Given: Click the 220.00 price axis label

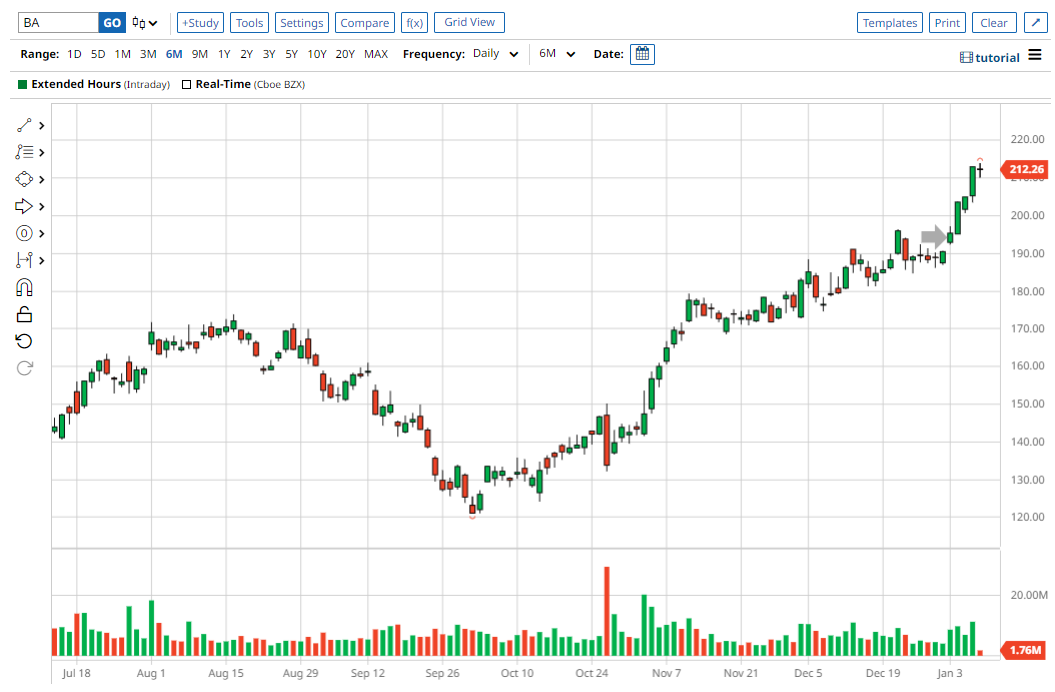Looking at the screenshot, I should click(1027, 139).
